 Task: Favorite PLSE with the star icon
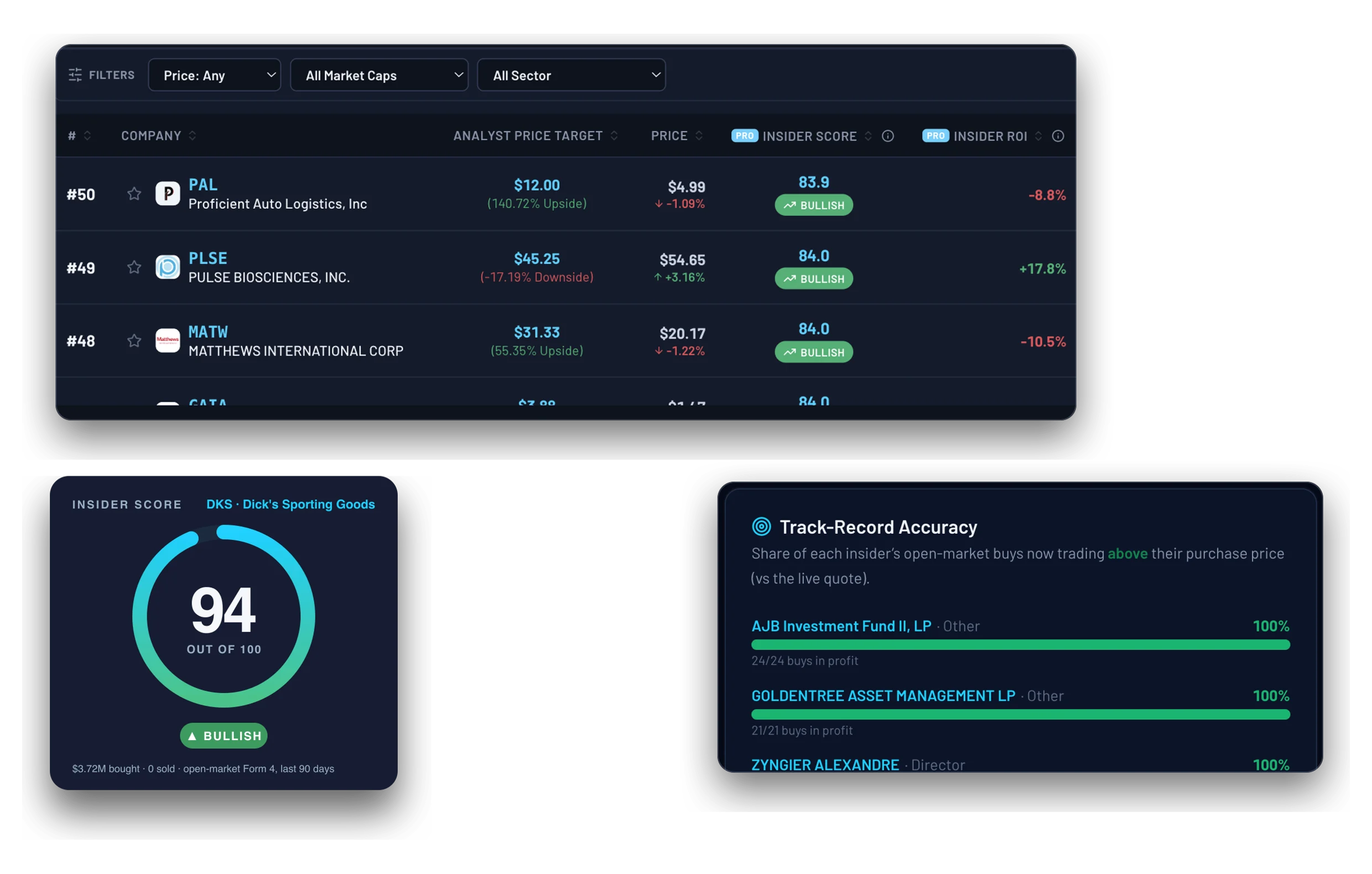coord(134,268)
